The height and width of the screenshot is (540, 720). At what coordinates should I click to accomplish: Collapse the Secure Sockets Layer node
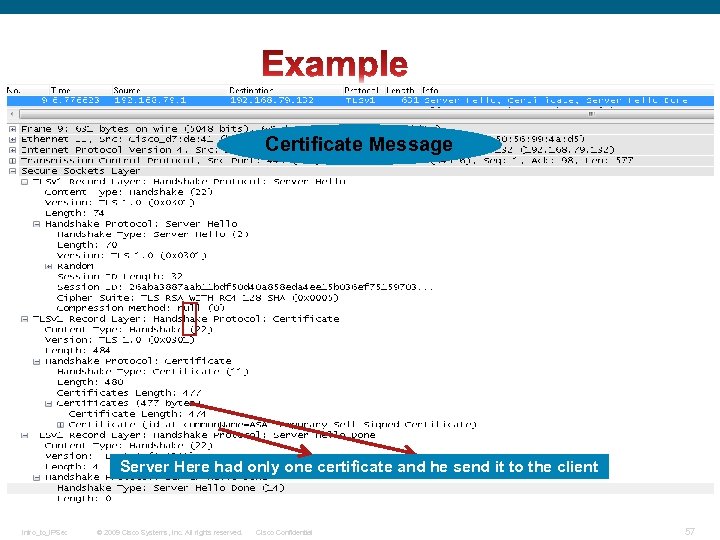(12, 171)
